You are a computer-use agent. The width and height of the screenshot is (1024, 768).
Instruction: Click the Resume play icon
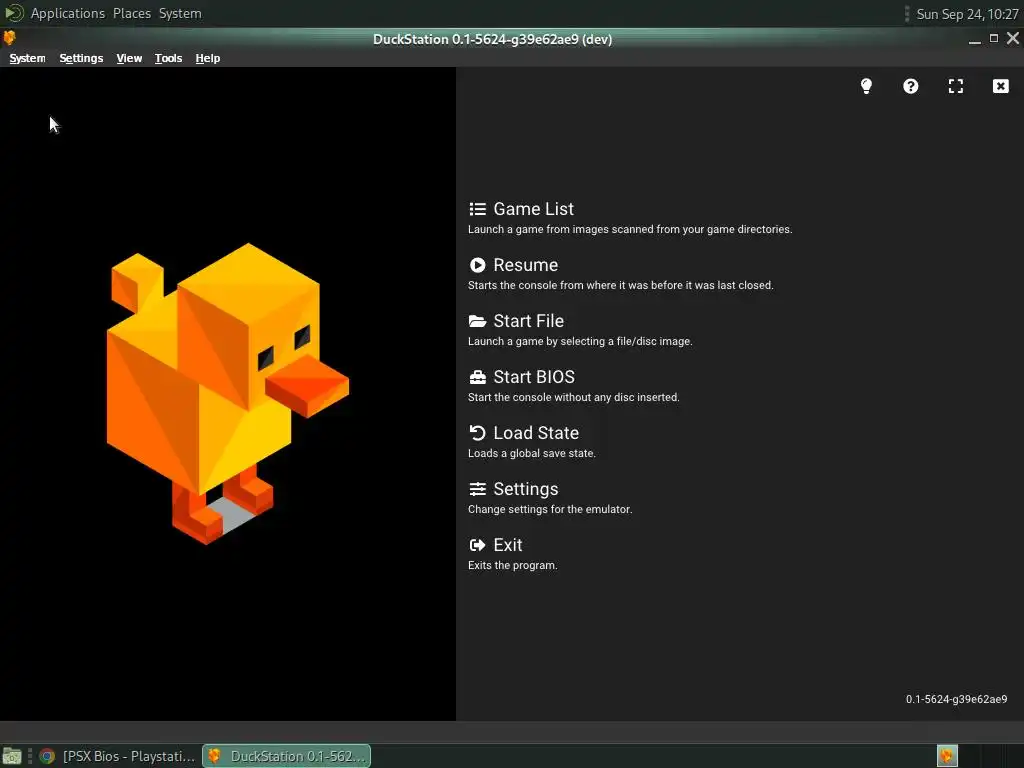tap(477, 265)
